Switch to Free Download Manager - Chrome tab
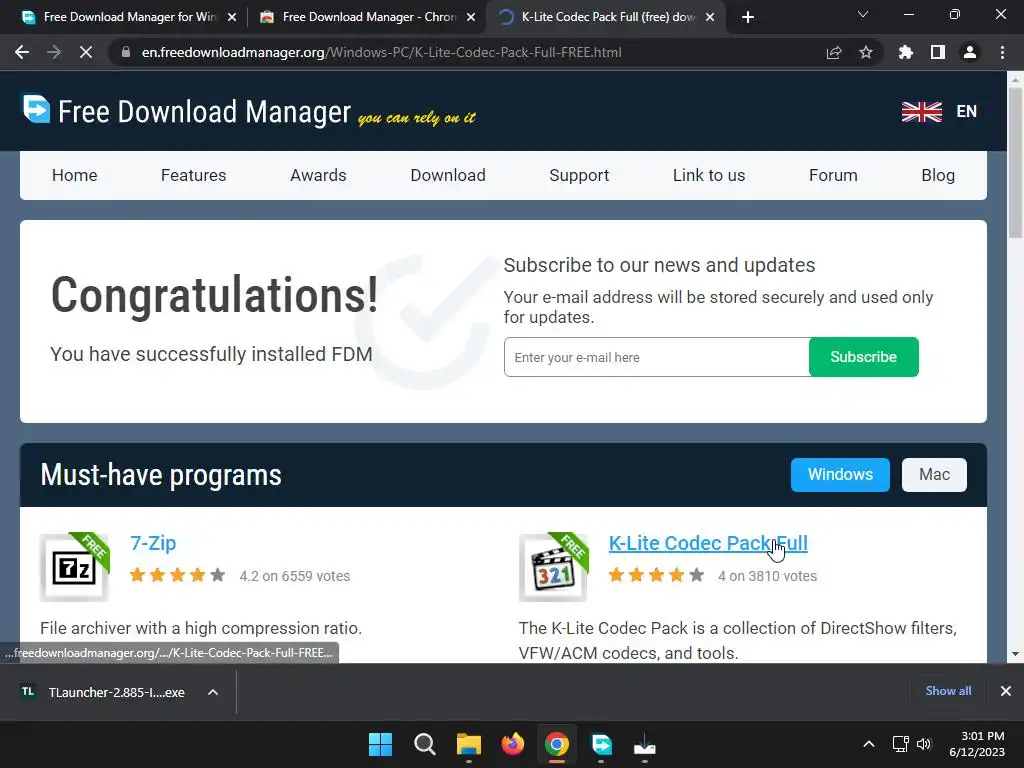Image resolution: width=1024 pixels, height=768 pixels. point(368,17)
